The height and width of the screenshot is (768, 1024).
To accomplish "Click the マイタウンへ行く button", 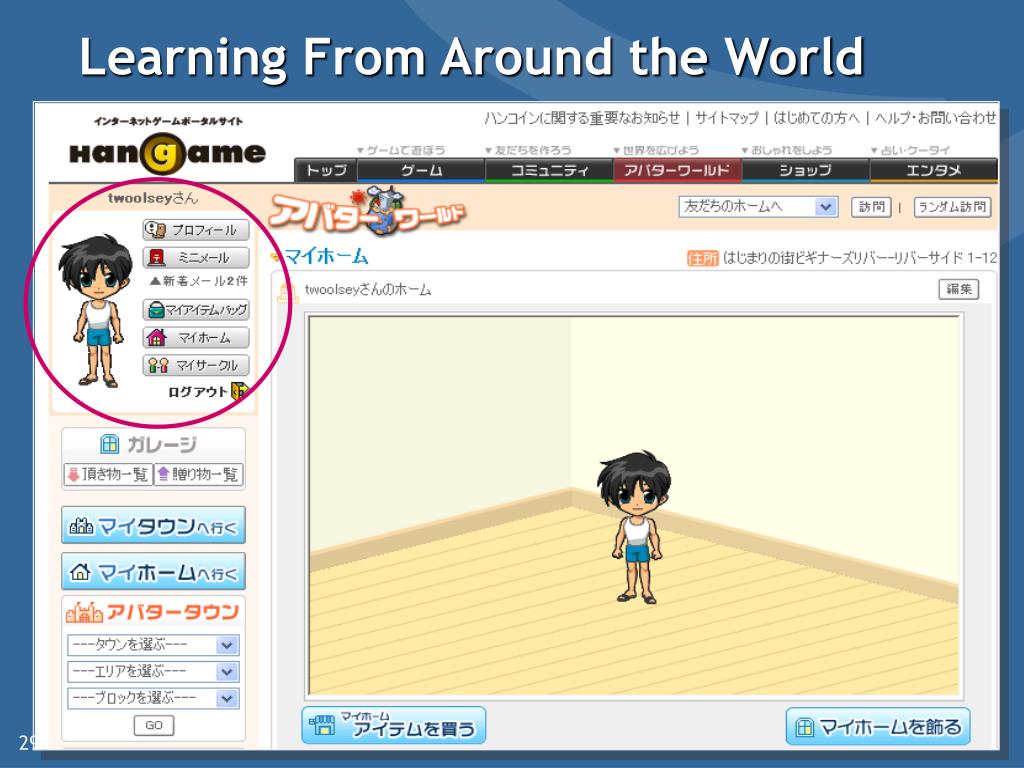I will pos(153,525).
